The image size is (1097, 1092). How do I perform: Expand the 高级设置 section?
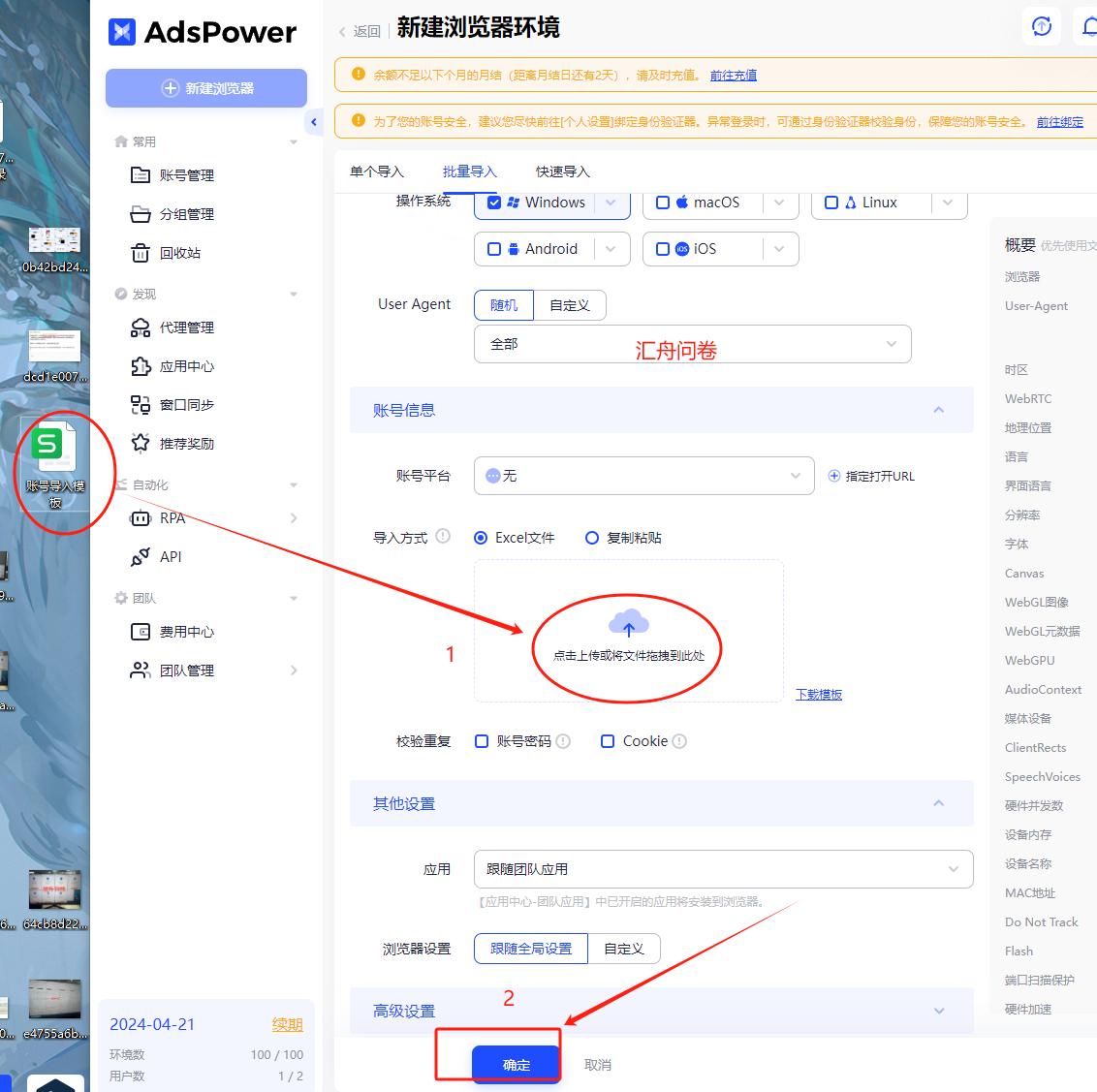tap(939, 1011)
